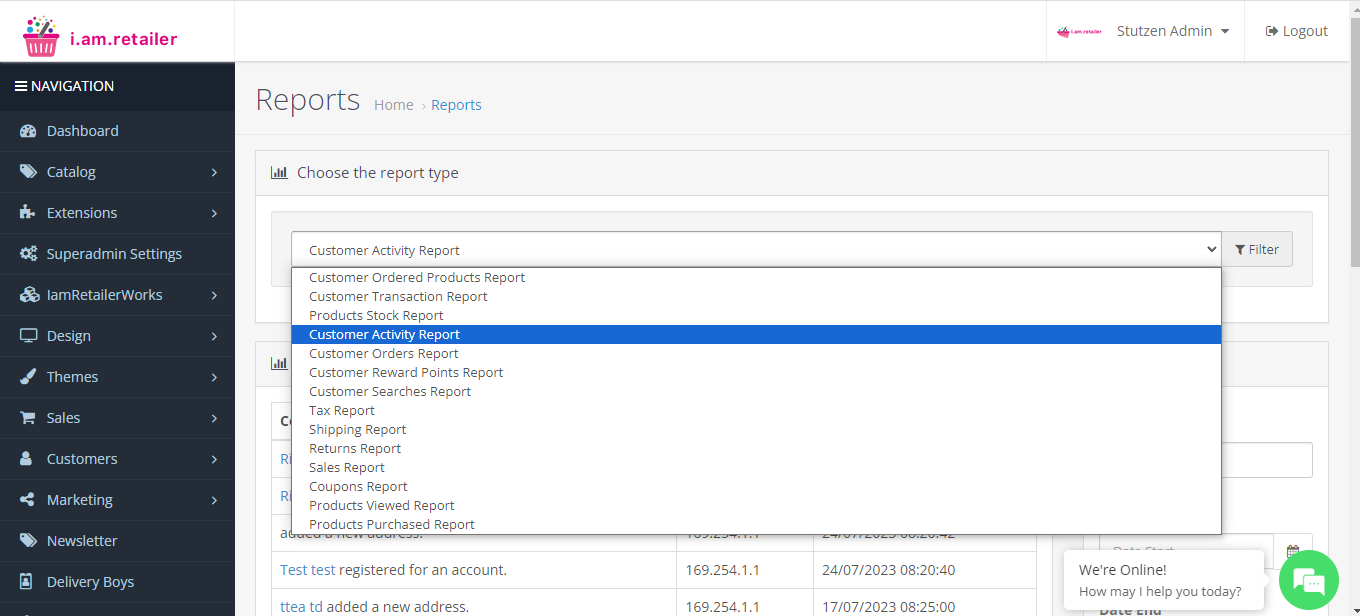Click the Filter button
Image resolution: width=1360 pixels, height=616 pixels.
(x=1257, y=250)
